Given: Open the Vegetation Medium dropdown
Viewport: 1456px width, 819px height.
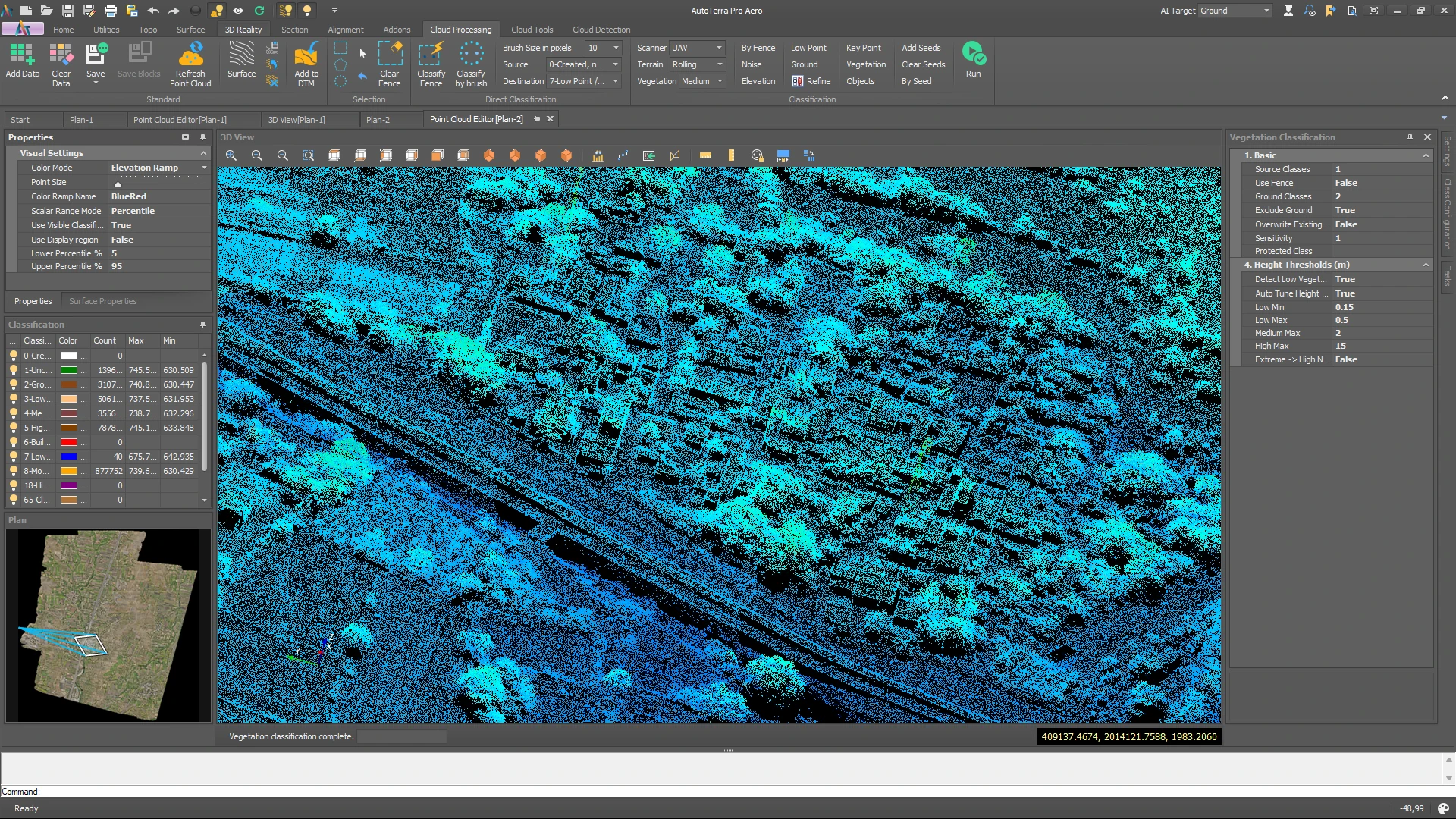Looking at the screenshot, I should [x=718, y=81].
